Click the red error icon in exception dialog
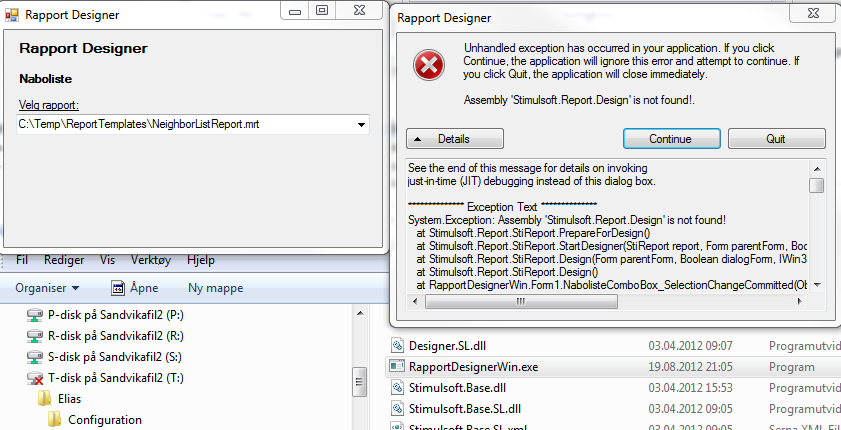Image resolution: width=841 pixels, height=430 pixels. click(429, 65)
